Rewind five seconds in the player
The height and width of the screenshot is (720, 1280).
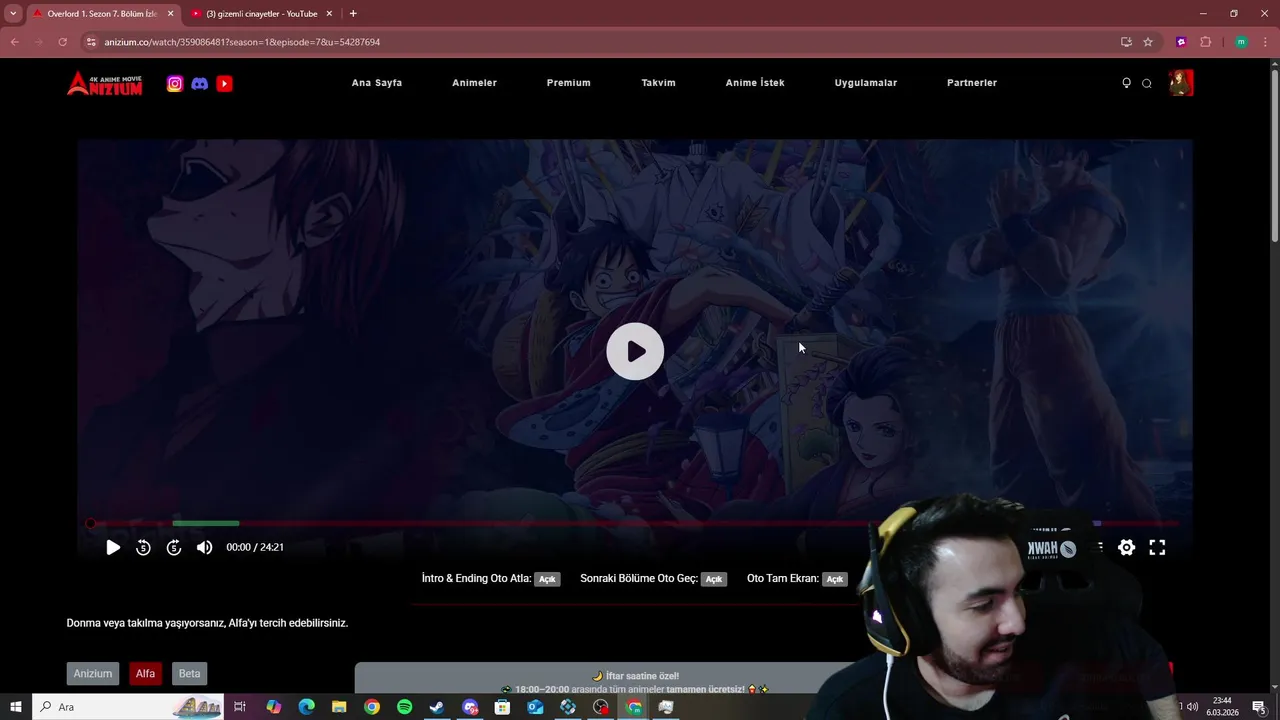(x=143, y=547)
